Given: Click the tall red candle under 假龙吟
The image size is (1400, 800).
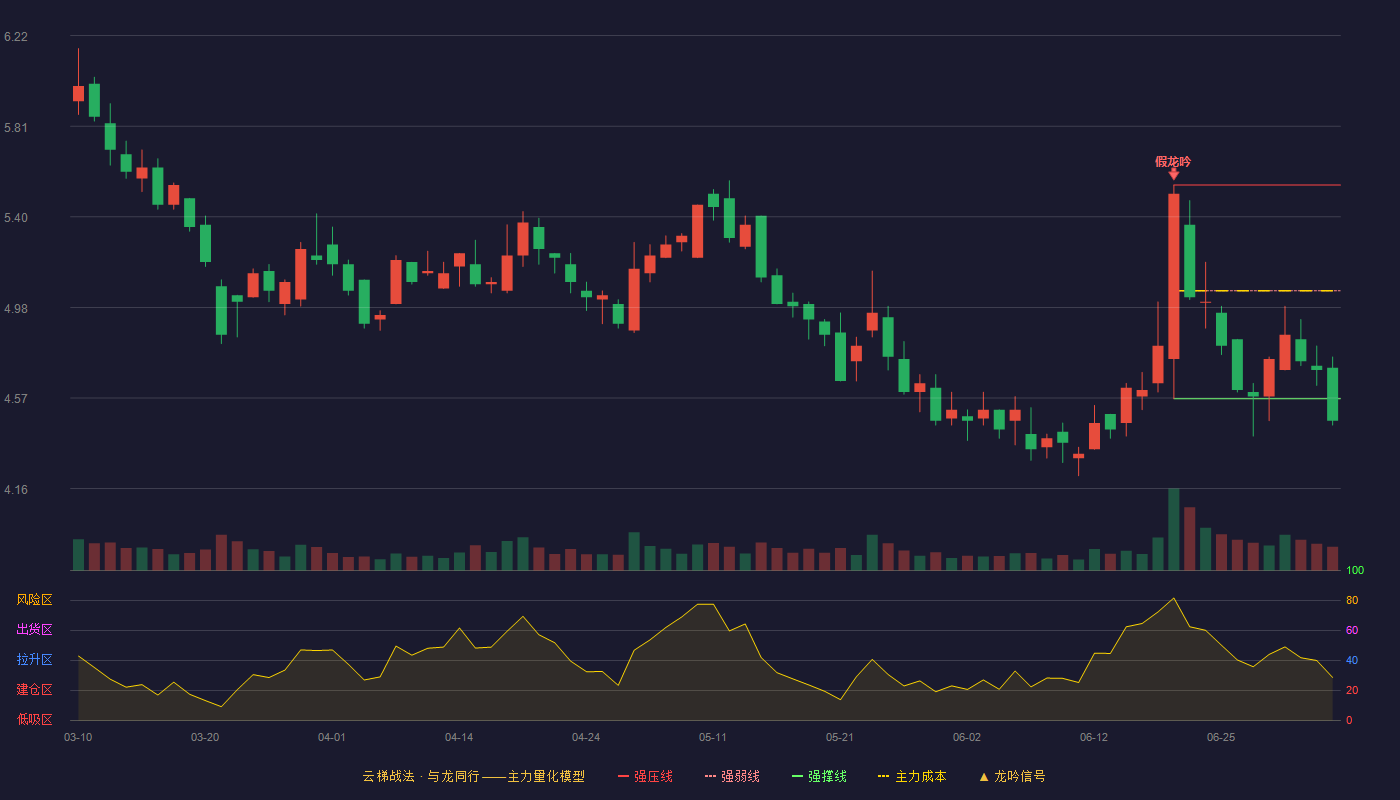Looking at the screenshot, I should click(x=1174, y=276).
